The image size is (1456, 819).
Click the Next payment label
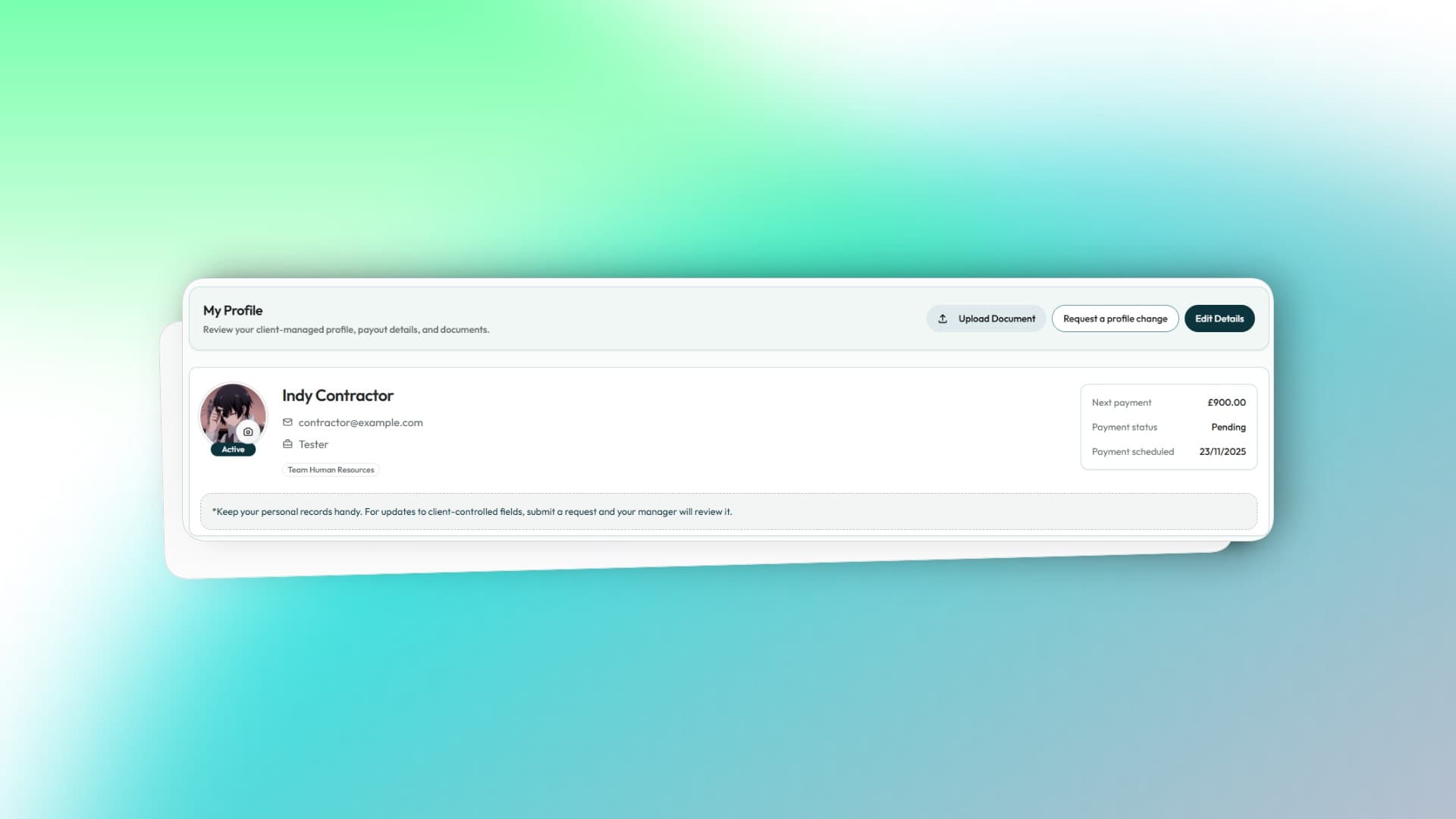1121,403
